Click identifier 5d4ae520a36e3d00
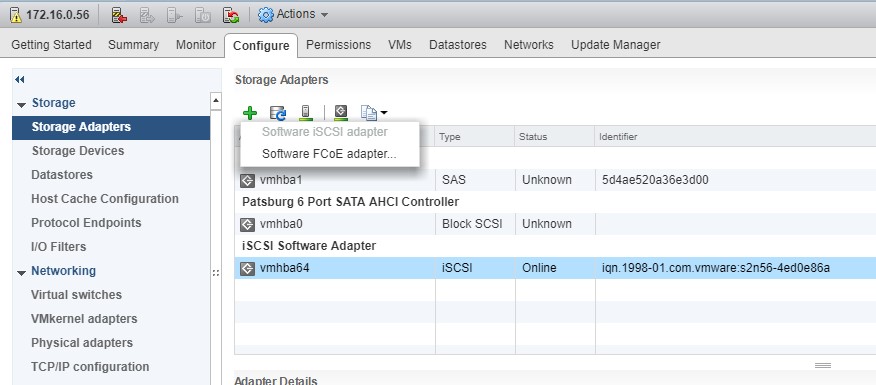 655,180
